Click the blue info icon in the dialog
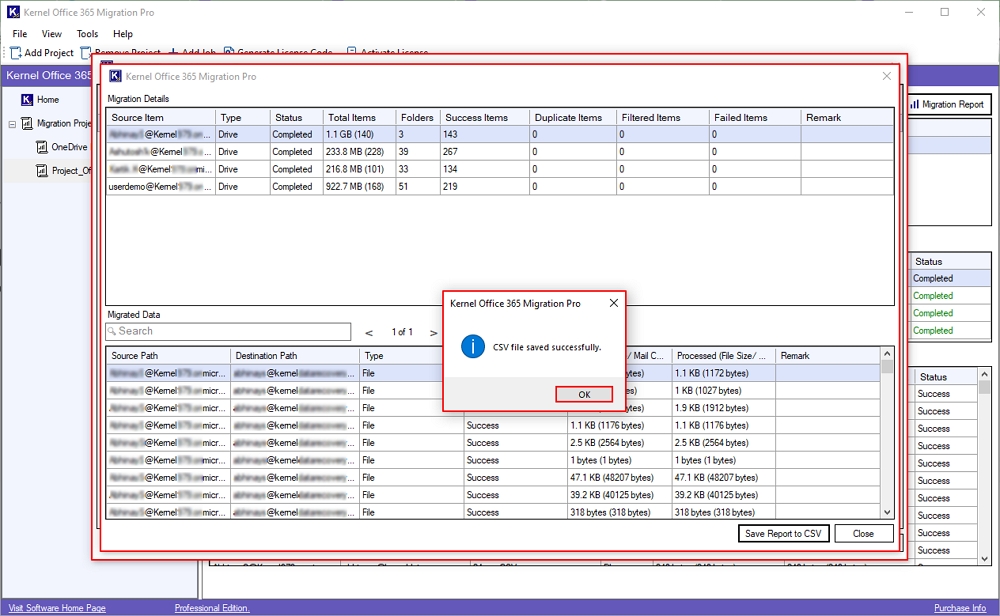The width and height of the screenshot is (1000, 616). click(471, 348)
